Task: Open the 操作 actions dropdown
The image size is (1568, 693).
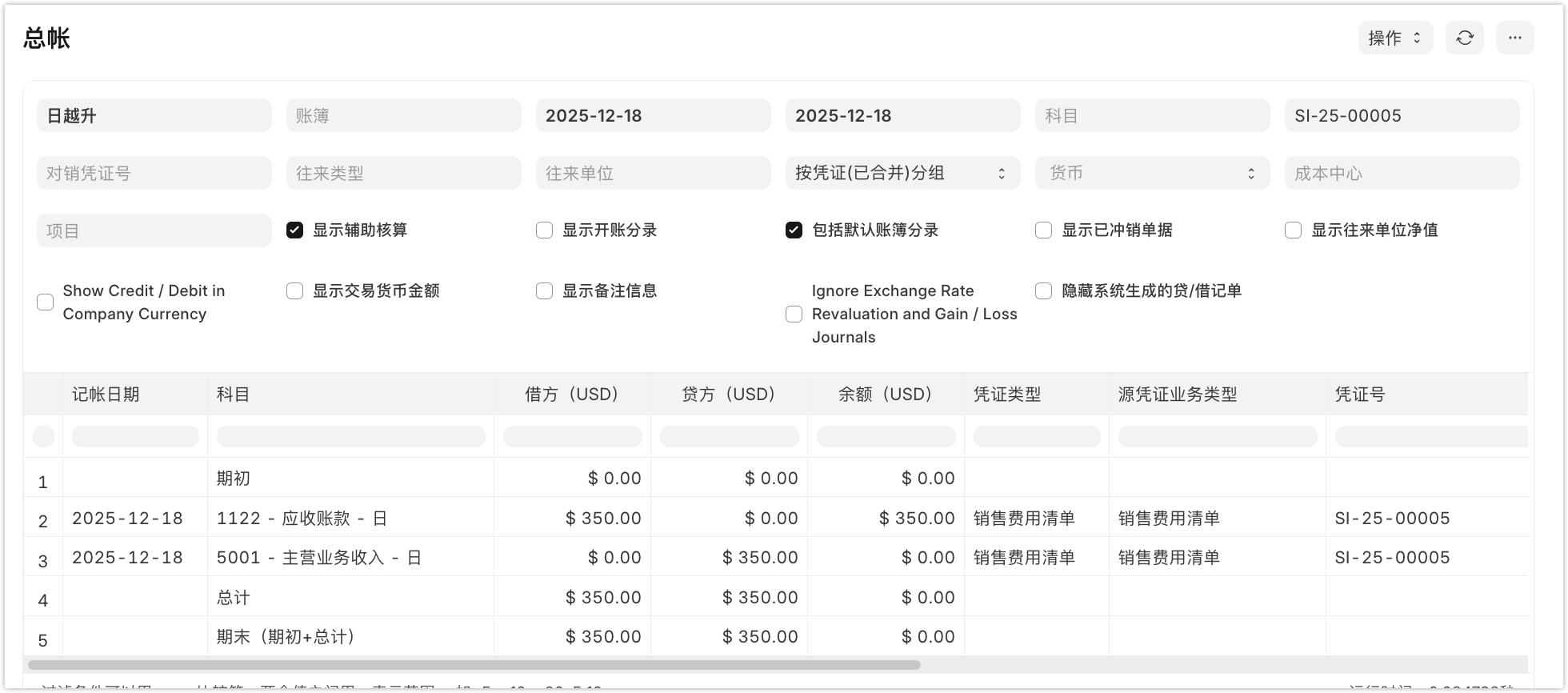Action: pyautogui.click(x=1394, y=38)
